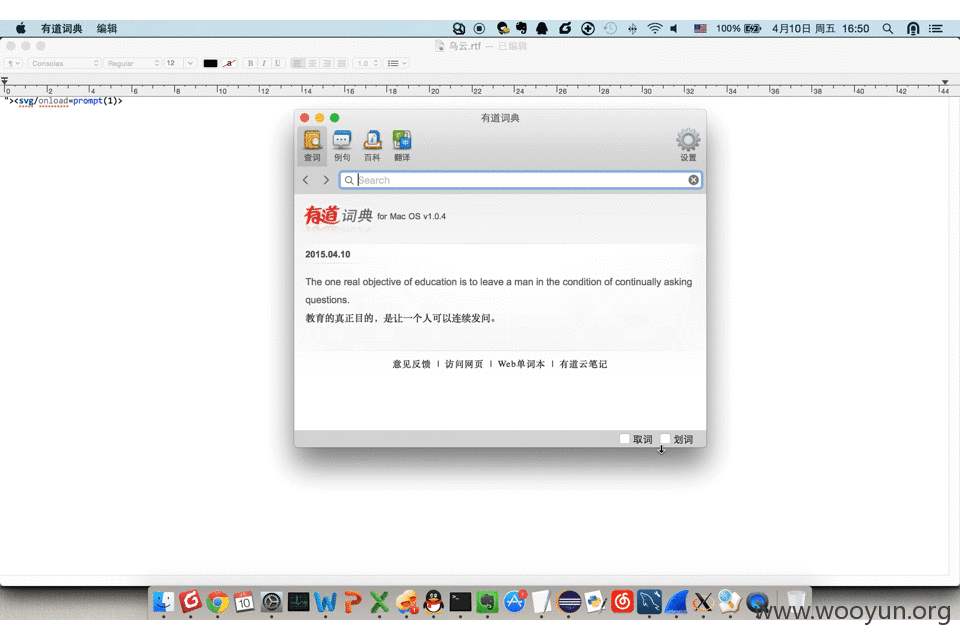The image size is (960, 640).
Task: Open Notification Center in menu bar
Action: click(936, 28)
